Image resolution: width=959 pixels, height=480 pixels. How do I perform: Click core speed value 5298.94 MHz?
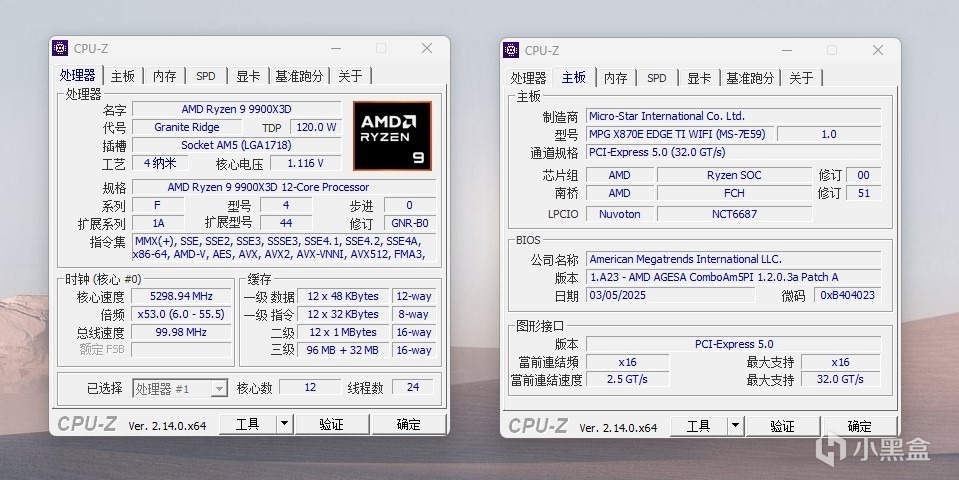(181, 296)
